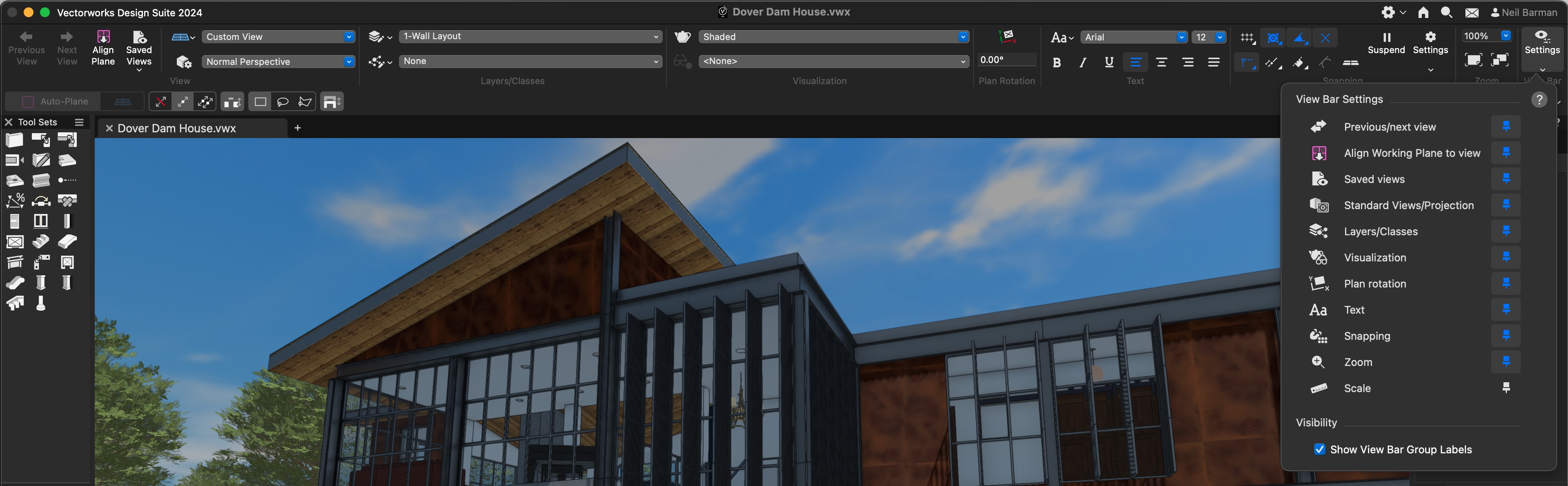The height and width of the screenshot is (486, 1568).
Task: Click Bold text formatting icon
Action: pyautogui.click(x=1057, y=62)
